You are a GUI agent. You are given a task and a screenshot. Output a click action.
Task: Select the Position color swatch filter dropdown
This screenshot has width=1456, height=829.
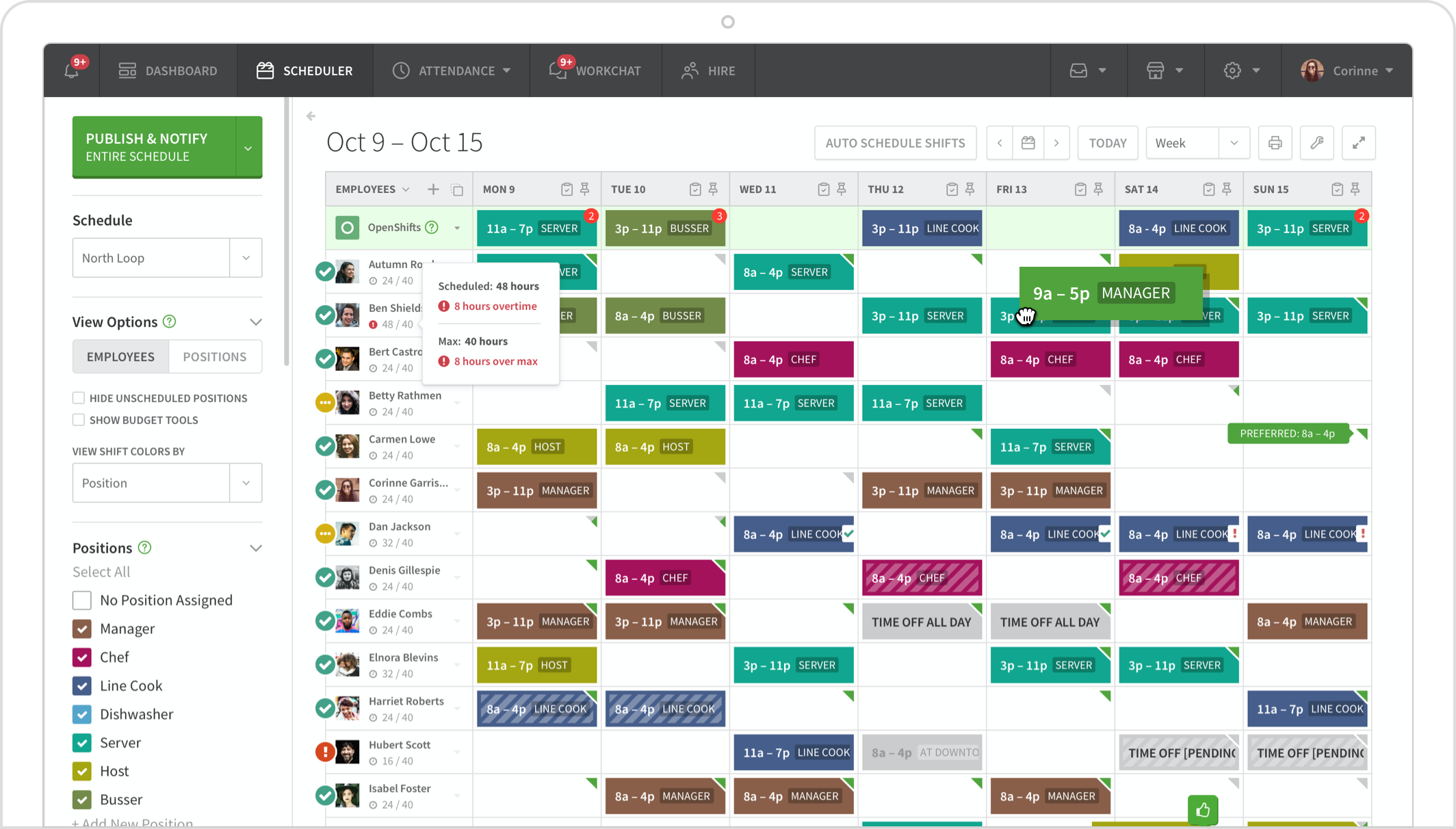click(x=166, y=483)
